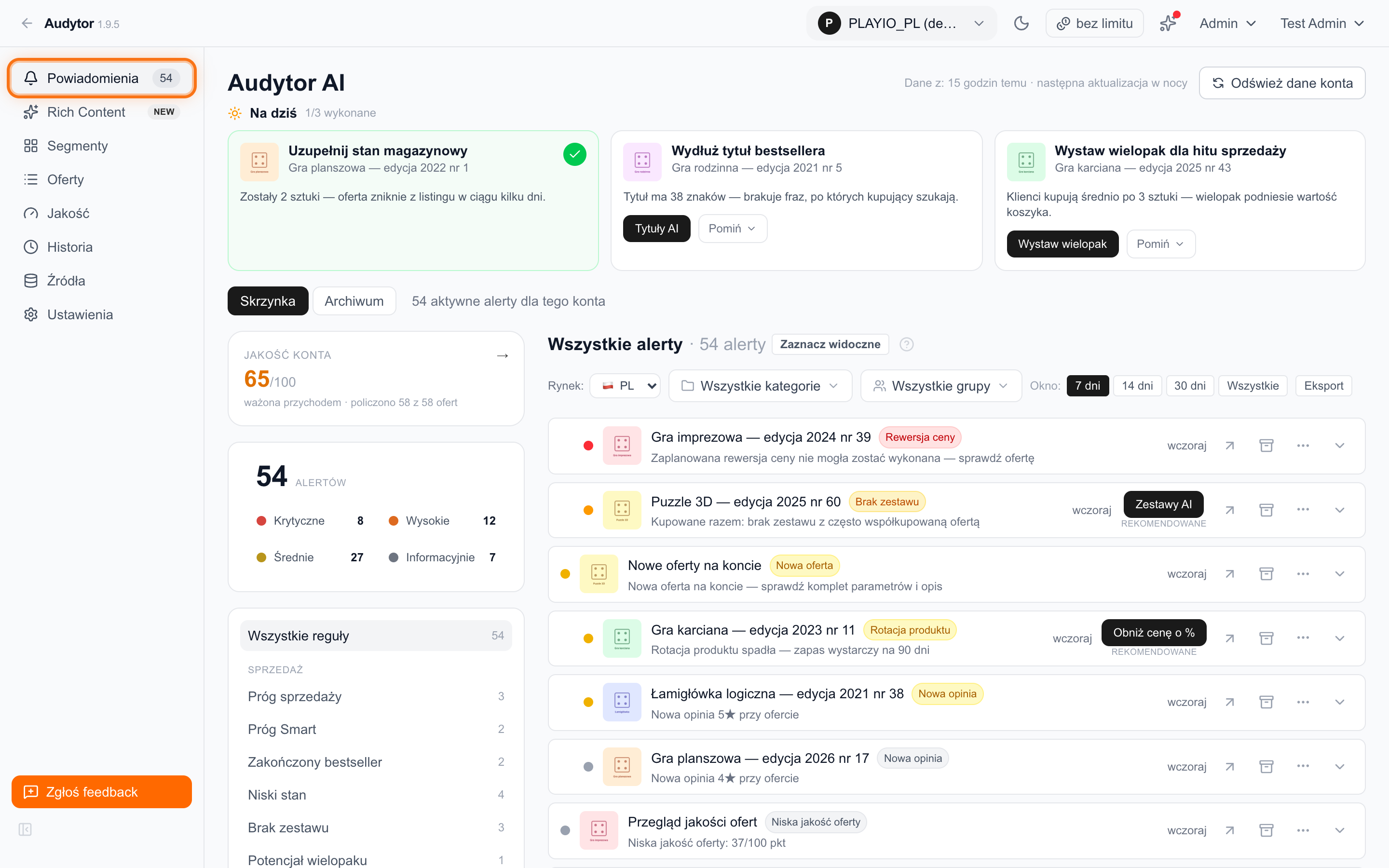Filter by Krytyczne red severity dot
The width and height of the screenshot is (1389, 868).
(261, 521)
